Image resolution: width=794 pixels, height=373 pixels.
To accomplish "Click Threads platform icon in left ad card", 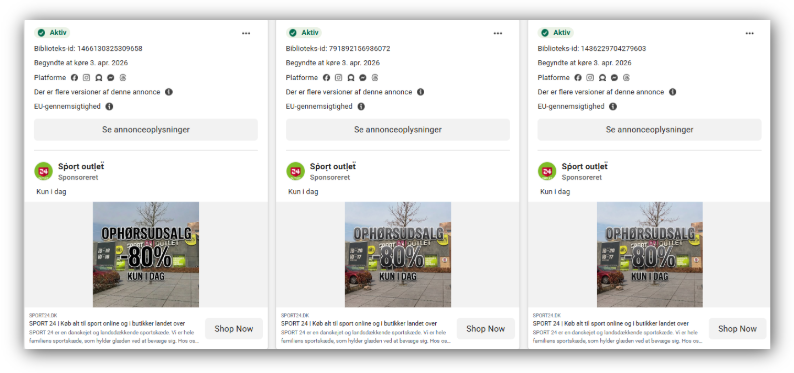I will (x=123, y=78).
